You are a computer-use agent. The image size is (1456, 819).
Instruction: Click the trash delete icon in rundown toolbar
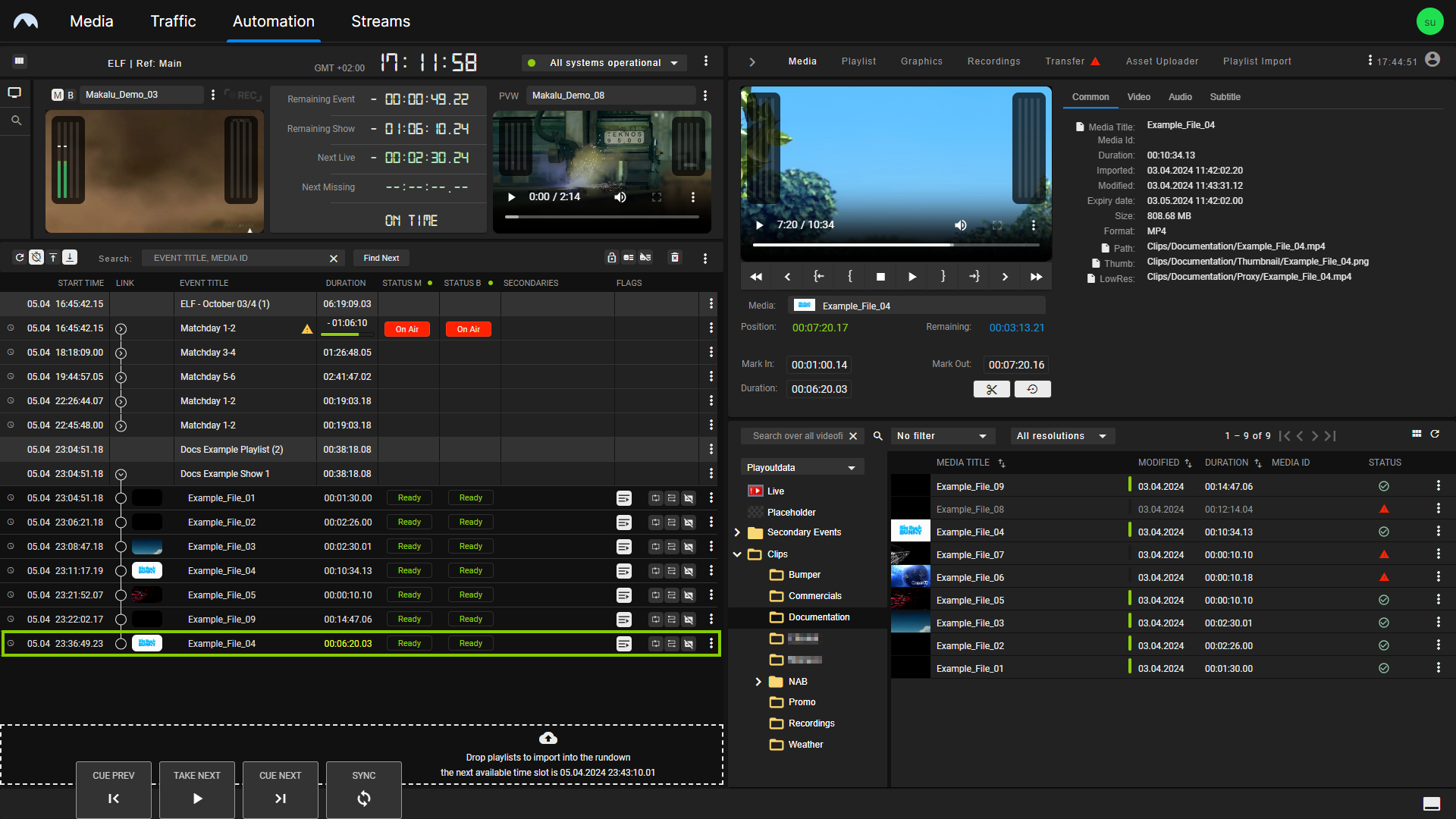(x=675, y=258)
